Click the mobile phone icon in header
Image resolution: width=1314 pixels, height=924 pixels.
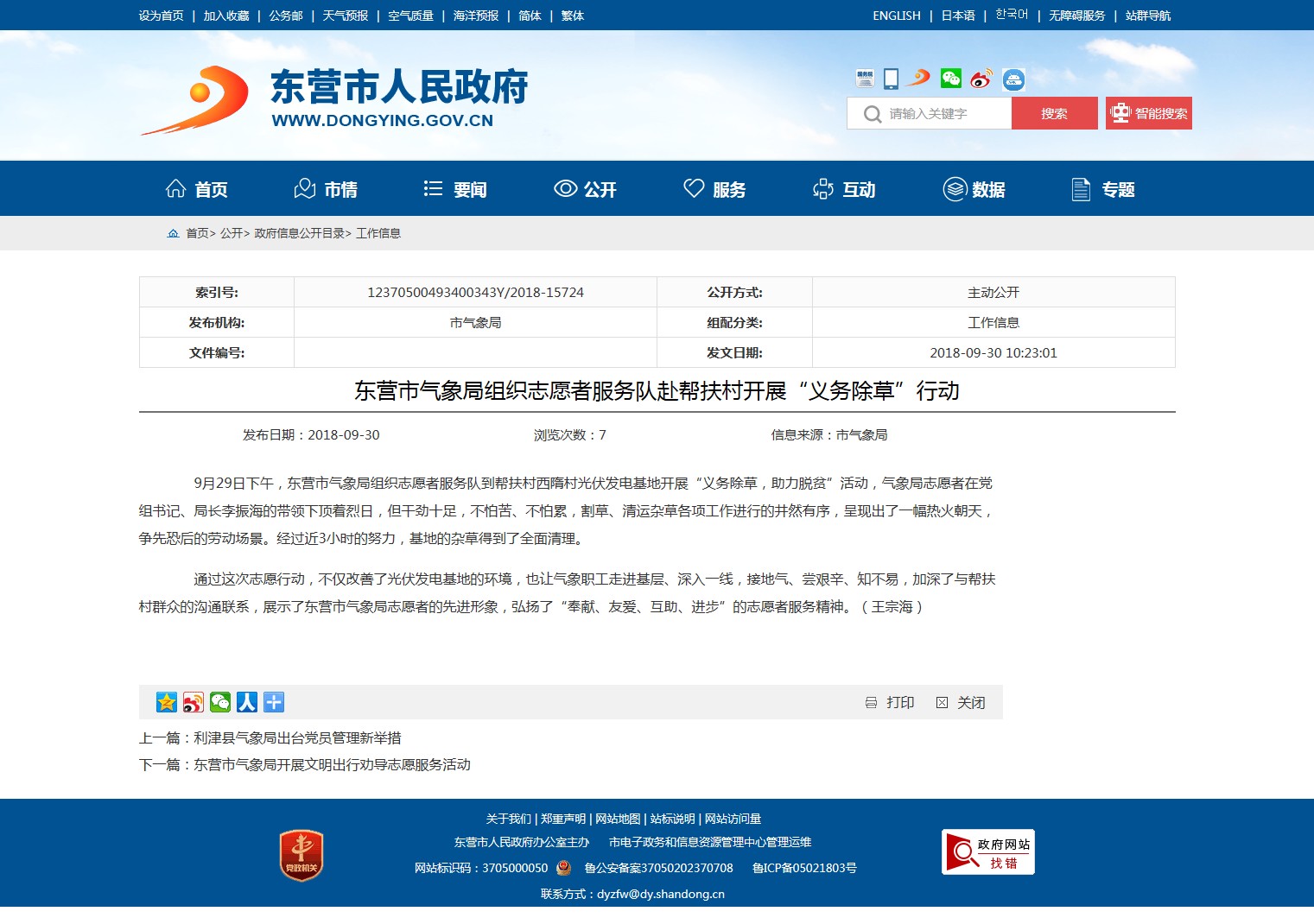tap(891, 79)
